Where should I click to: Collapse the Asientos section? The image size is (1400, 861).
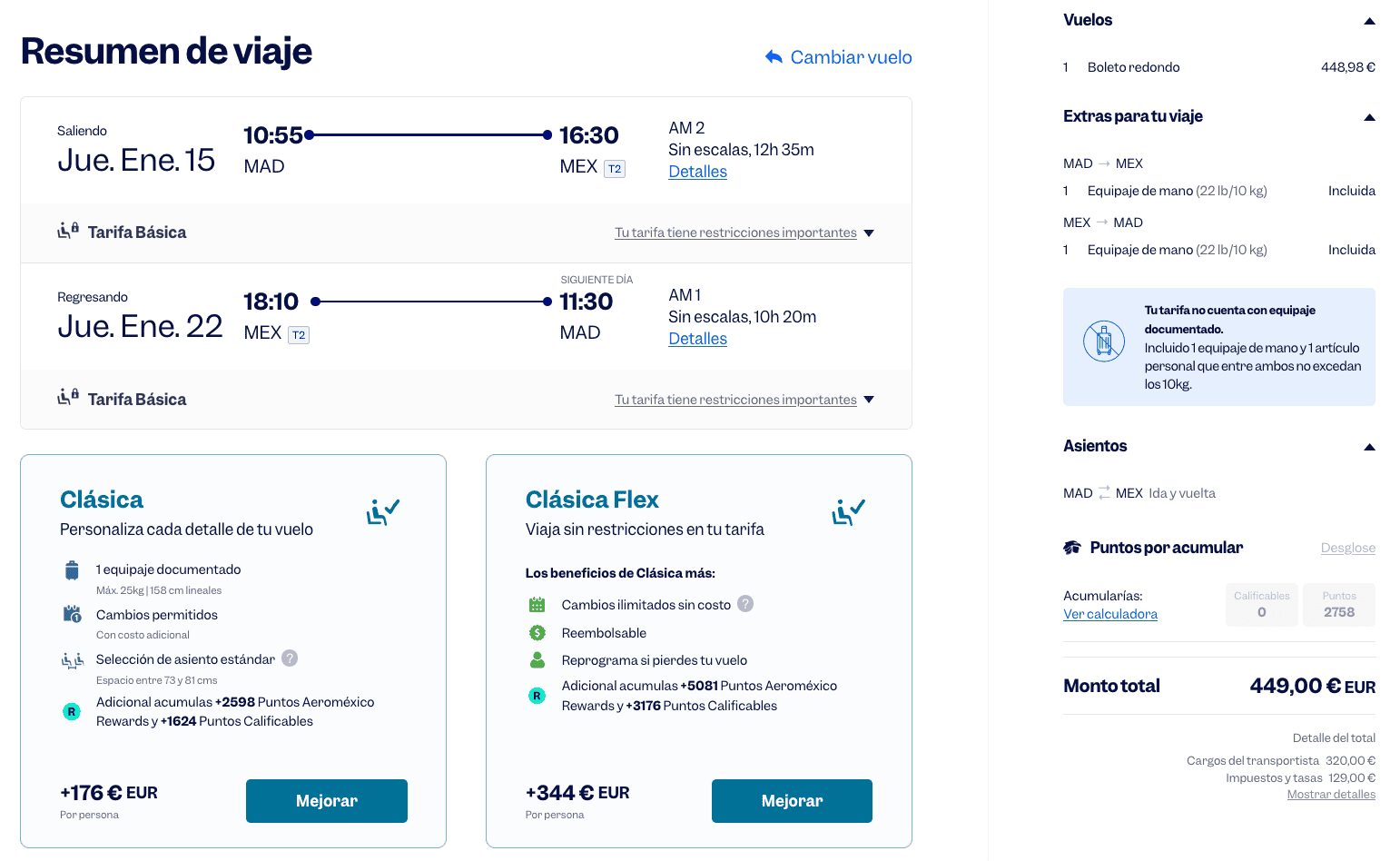coord(1369,447)
